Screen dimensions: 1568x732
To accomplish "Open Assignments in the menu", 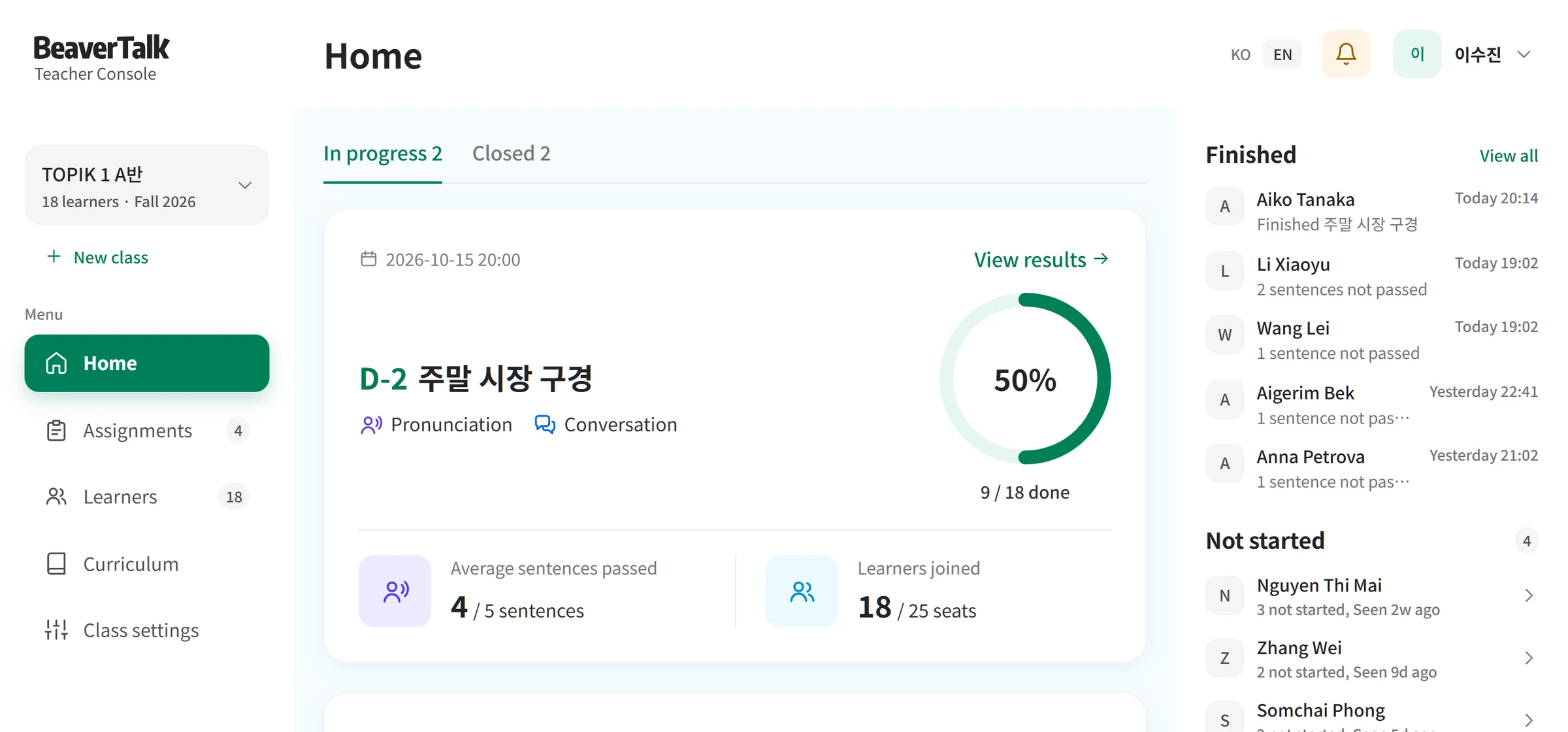I will coord(147,431).
